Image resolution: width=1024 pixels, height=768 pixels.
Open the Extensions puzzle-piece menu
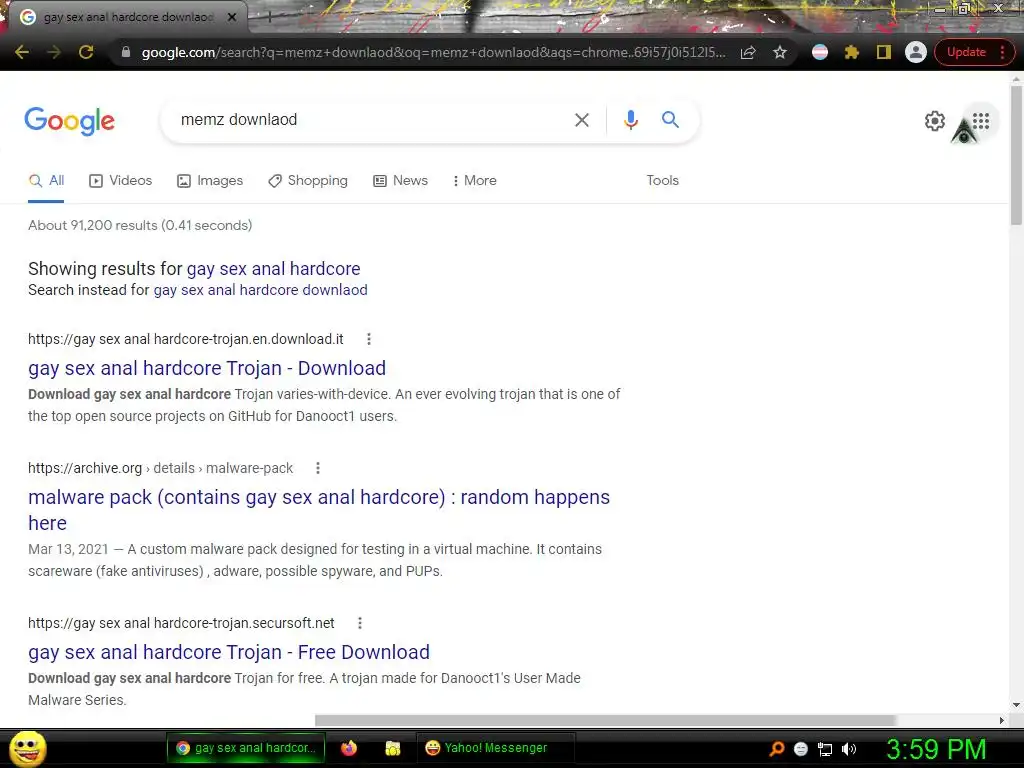pos(852,52)
